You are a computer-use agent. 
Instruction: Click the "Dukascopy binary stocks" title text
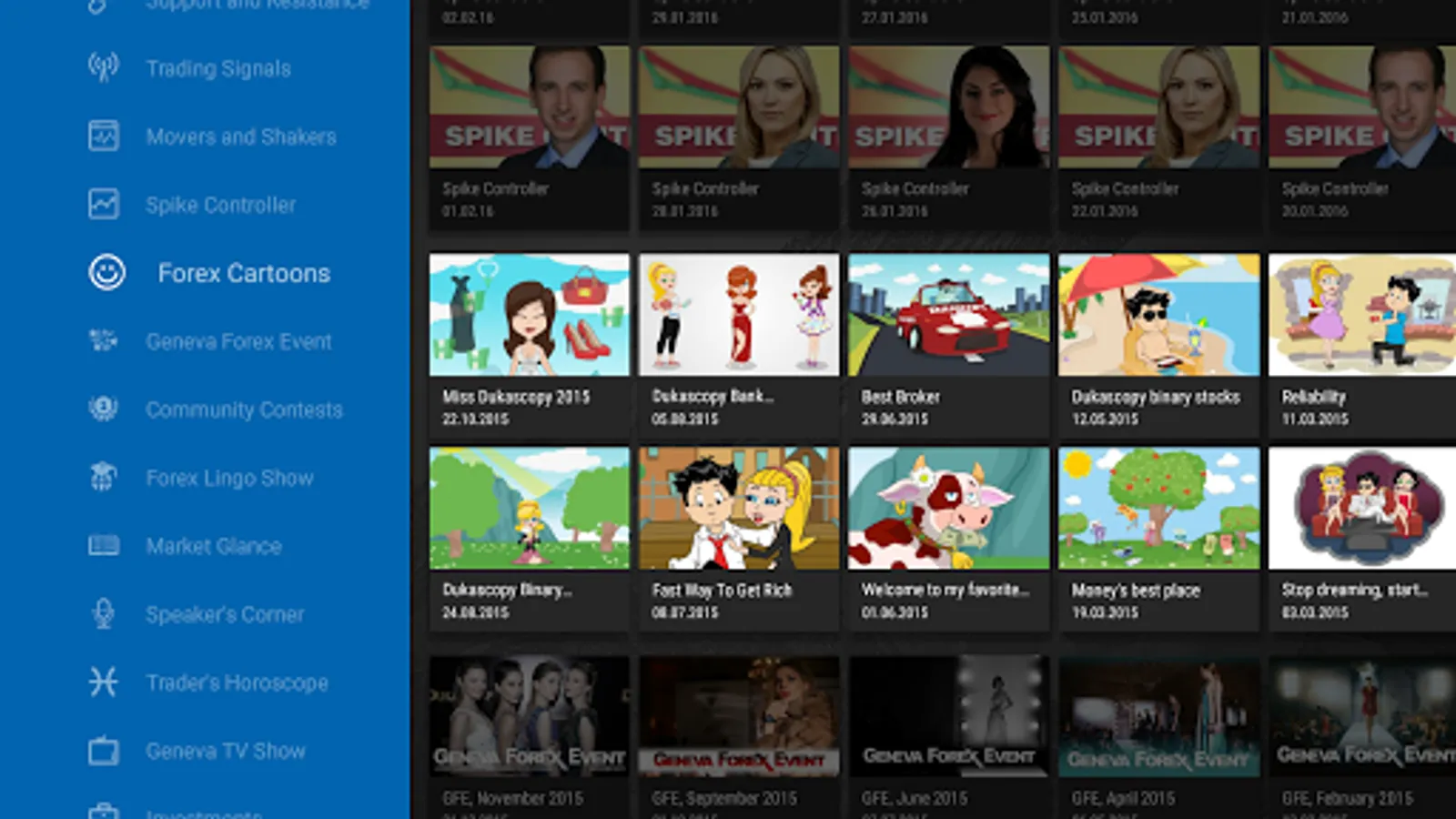(x=1156, y=397)
